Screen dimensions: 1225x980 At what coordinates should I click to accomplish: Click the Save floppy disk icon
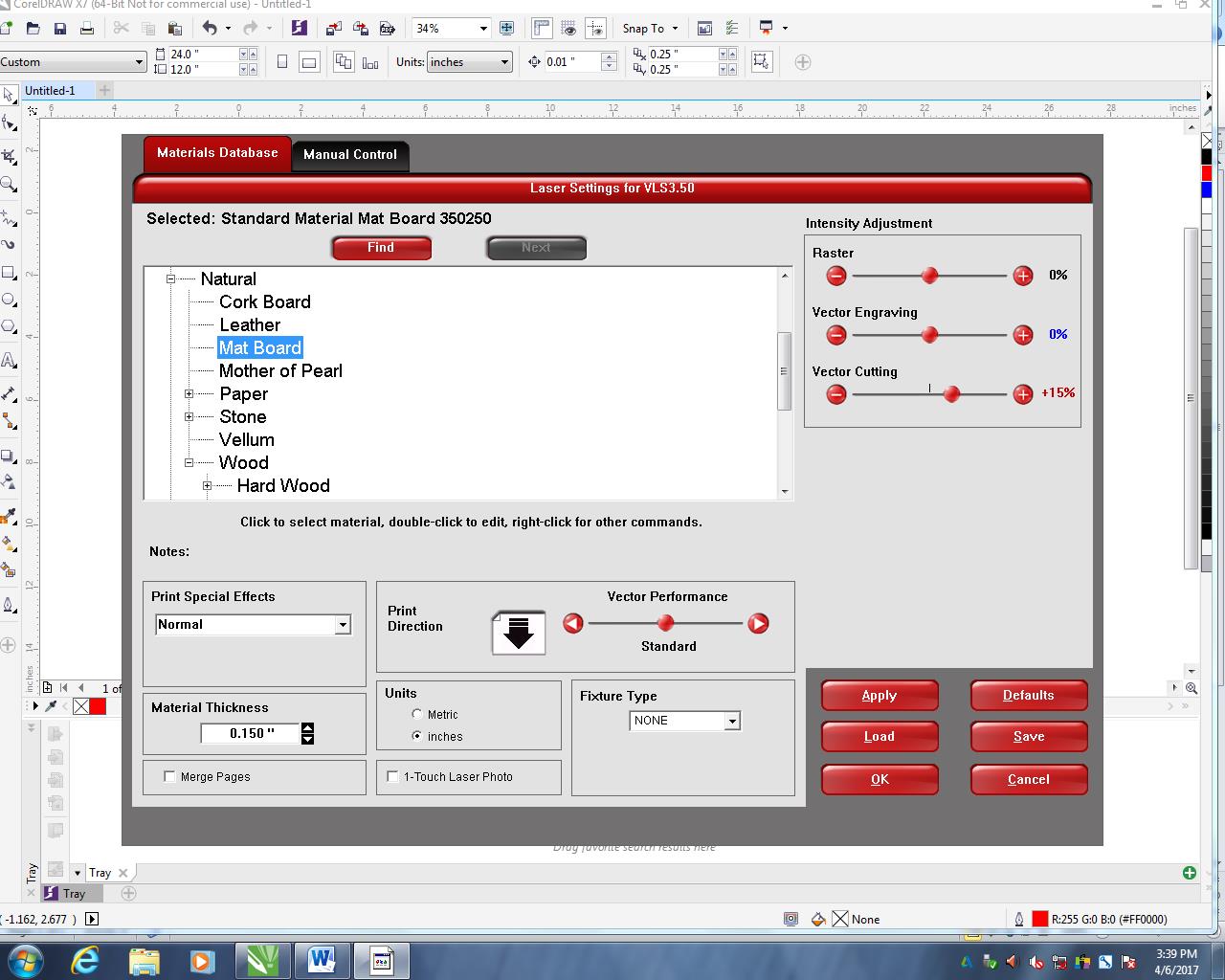click(x=60, y=29)
